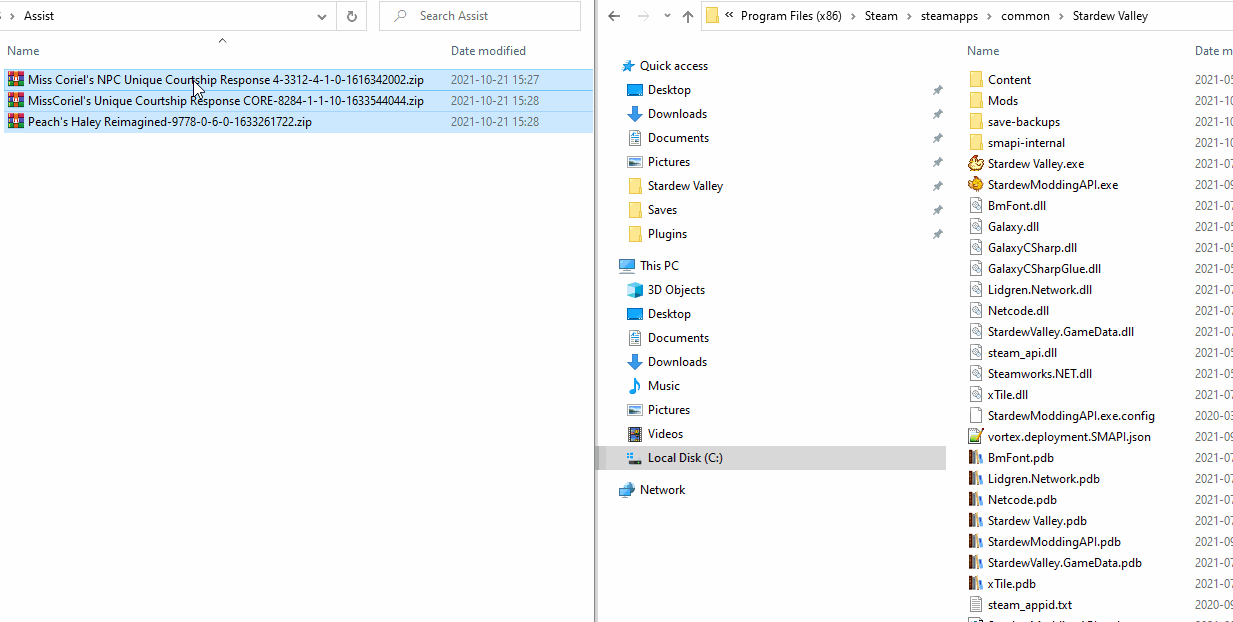Select Steamworks.NET.dll
The height and width of the screenshot is (622, 1233).
[x=1039, y=374]
